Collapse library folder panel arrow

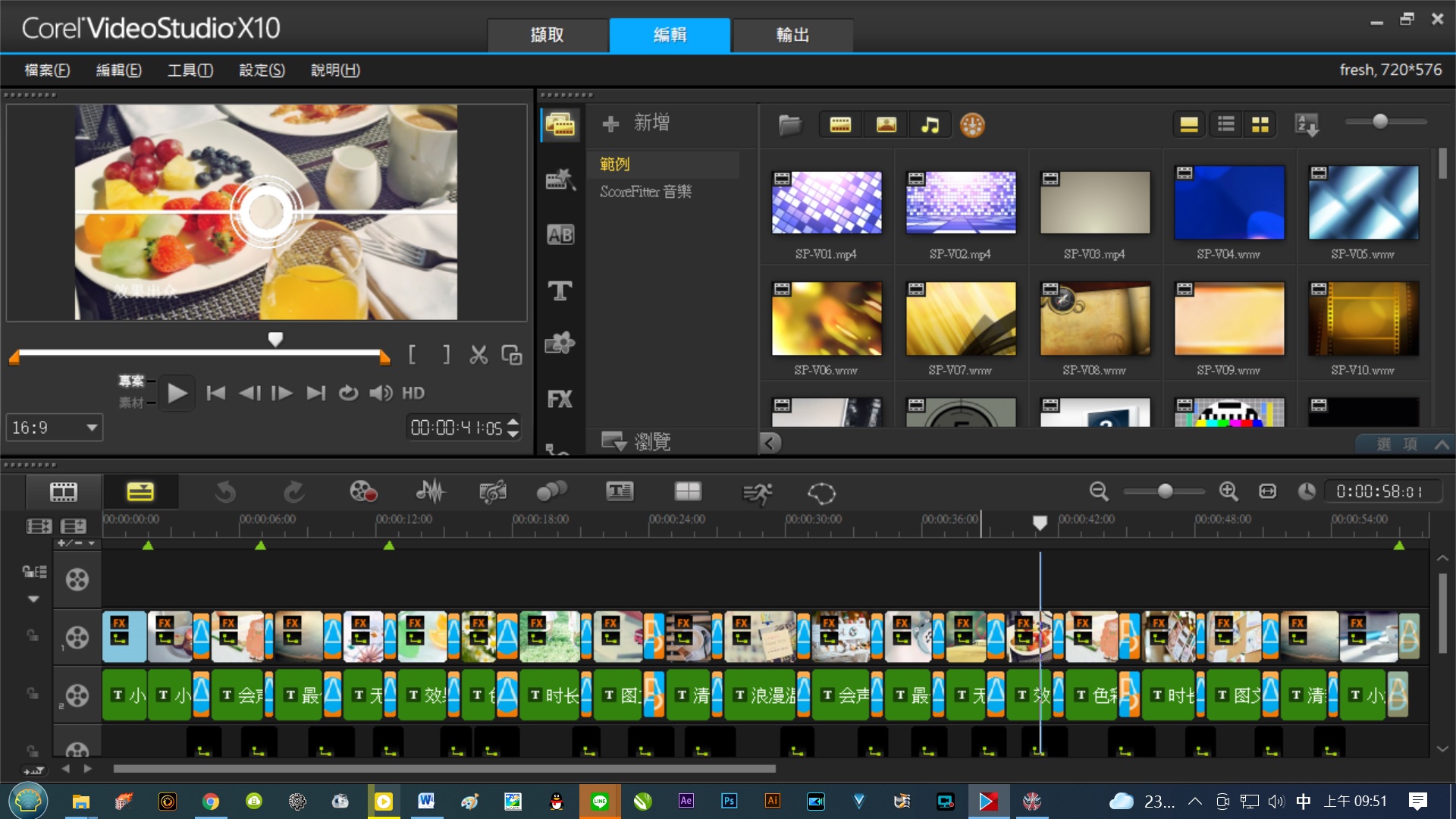click(770, 443)
